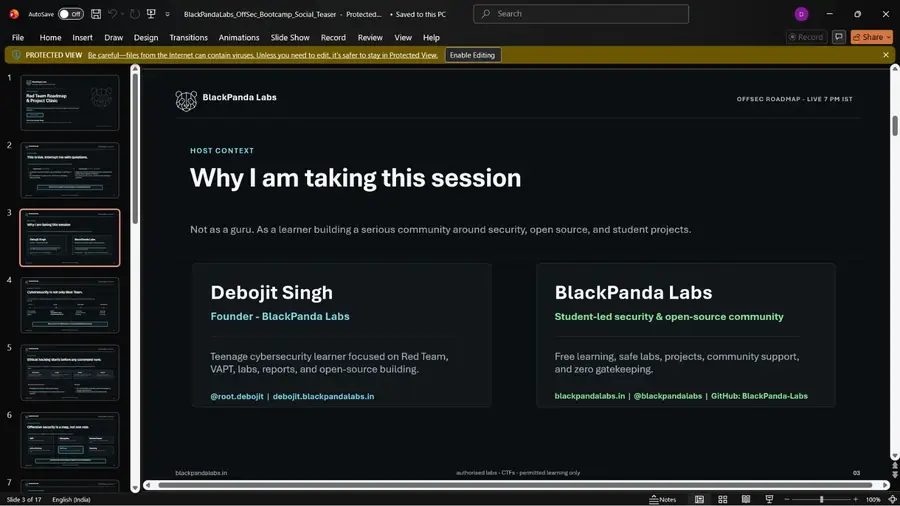Click 'Founder - BlackPanda Labs' text
Viewport: 900px width, 506px height.
pyautogui.click(x=280, y=316)
